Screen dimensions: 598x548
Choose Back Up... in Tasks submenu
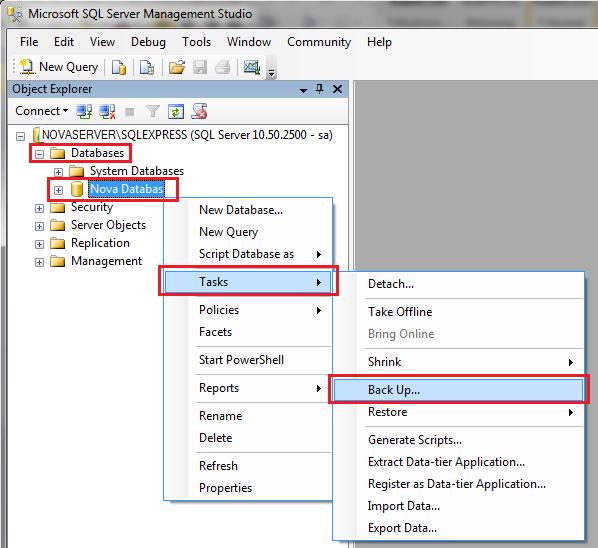(x=459, y=390)
